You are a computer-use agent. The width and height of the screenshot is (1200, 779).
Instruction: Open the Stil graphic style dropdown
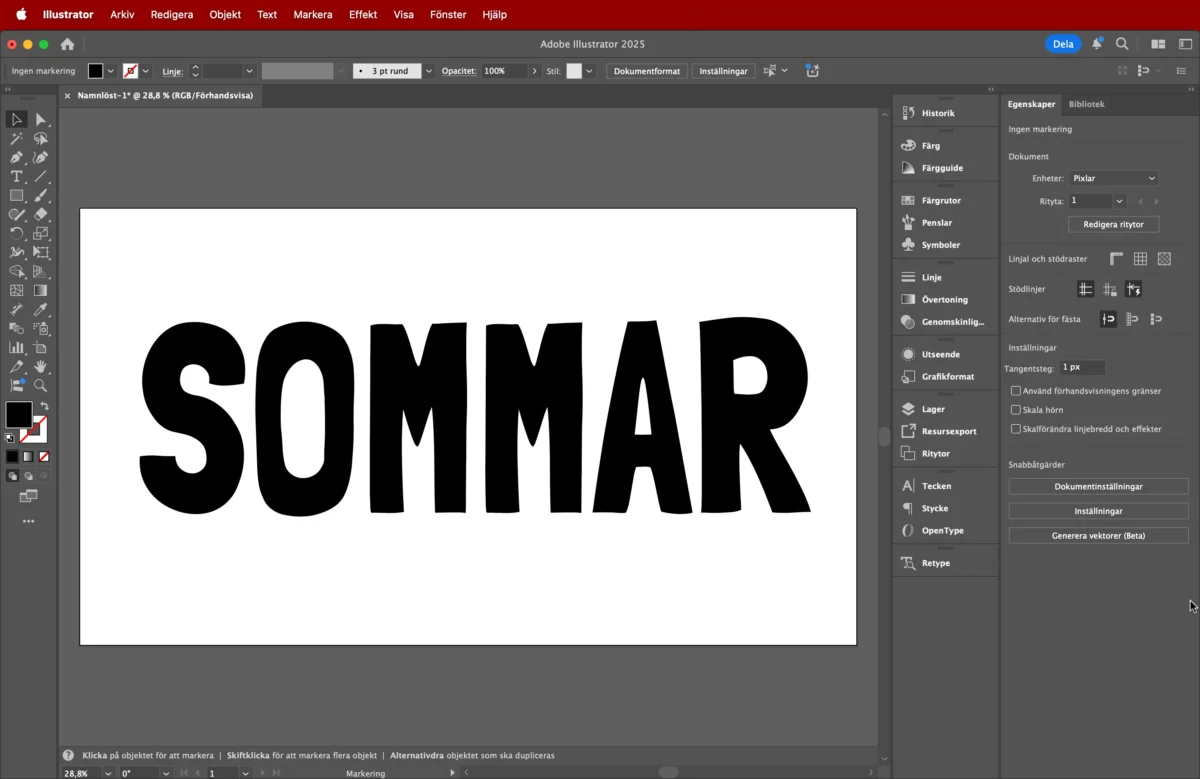589,71
